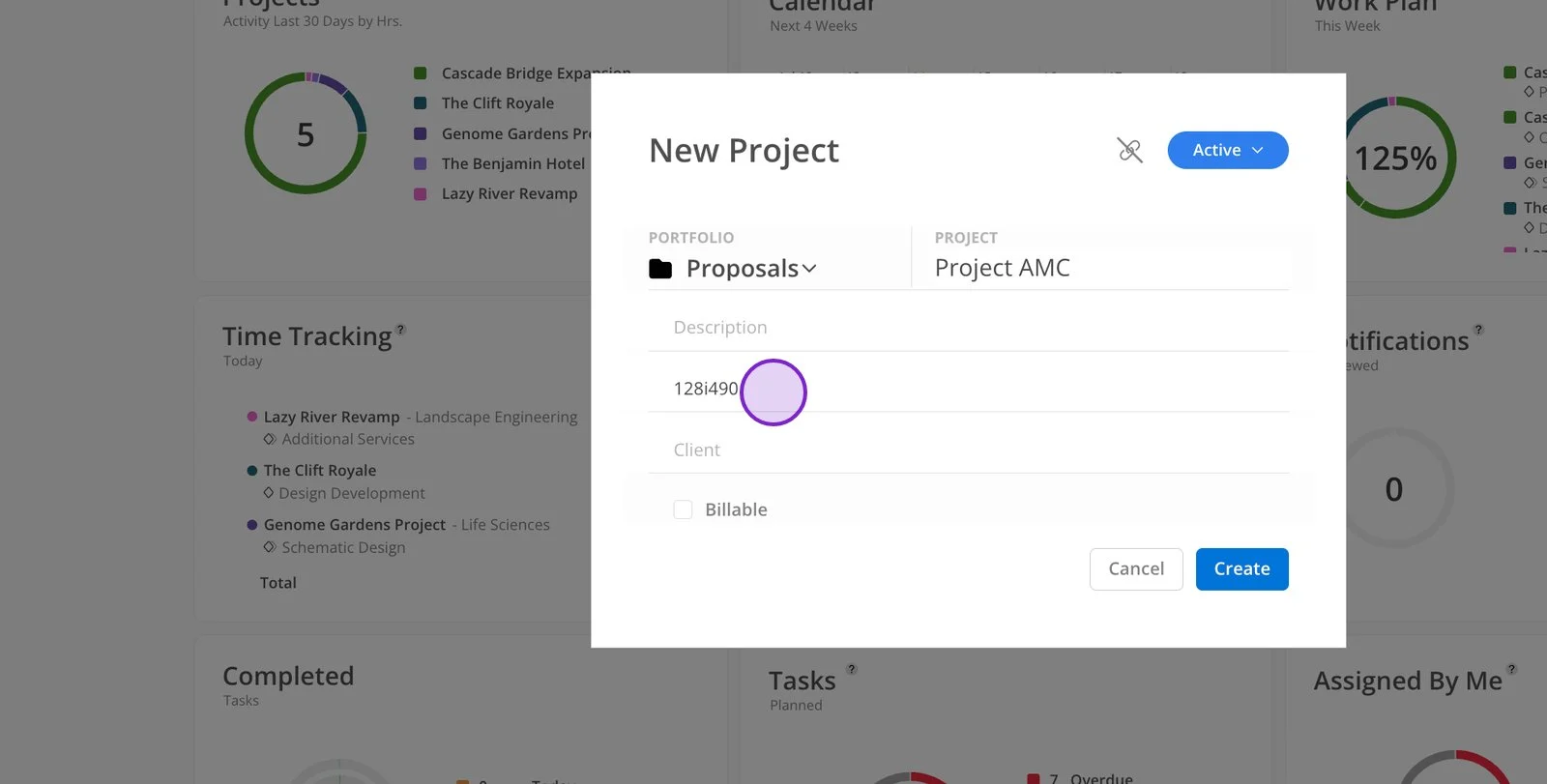Click the green Cascade Bridge color swatch
Image resolution: width=1547 pixels, height=784 pixels.
pyautogui.click(x=421, y=73)
